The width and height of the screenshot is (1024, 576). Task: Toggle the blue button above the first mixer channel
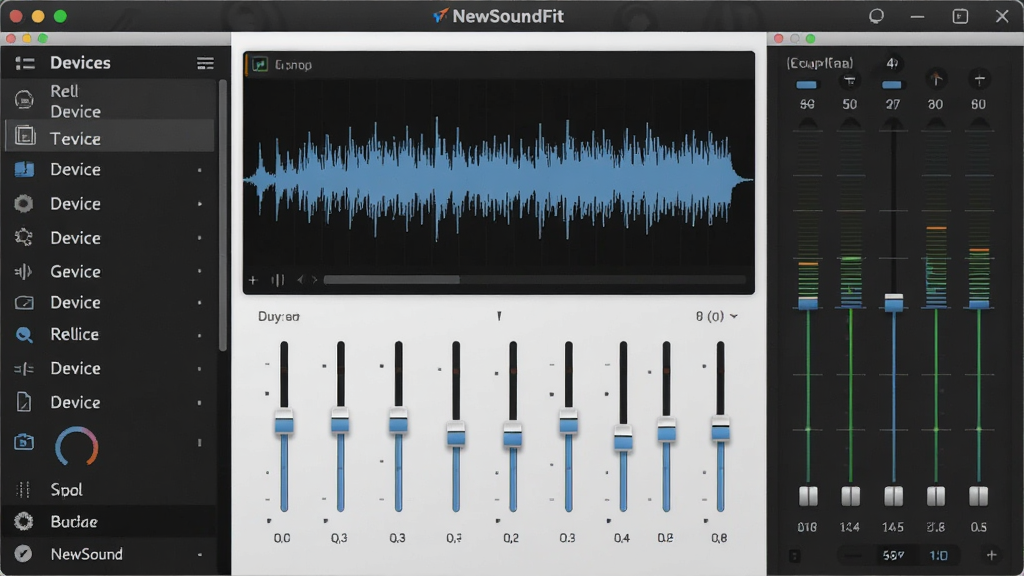[x=807, y=85]
